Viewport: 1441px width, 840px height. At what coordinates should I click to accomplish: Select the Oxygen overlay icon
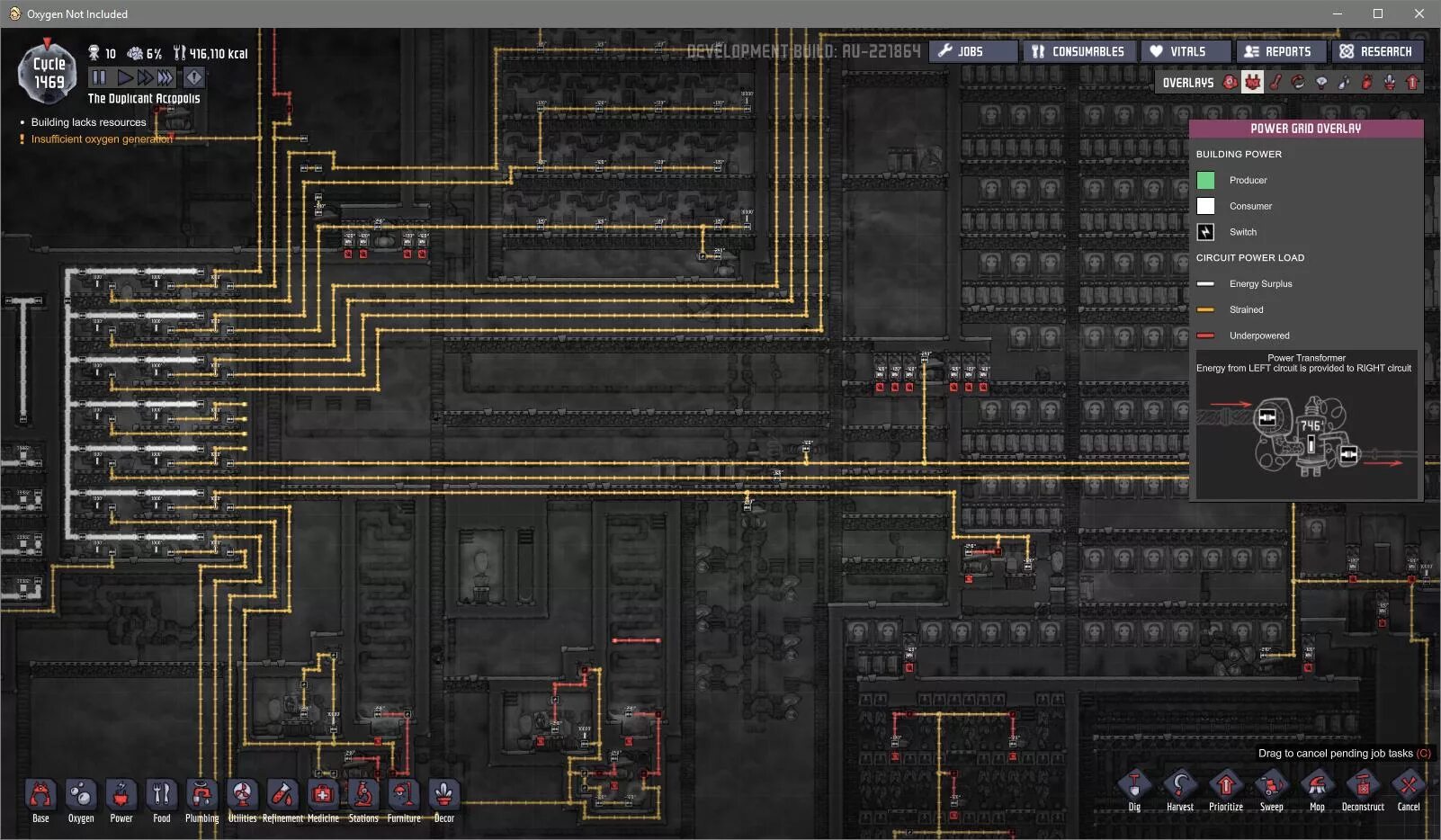[x=1230, y=82]
